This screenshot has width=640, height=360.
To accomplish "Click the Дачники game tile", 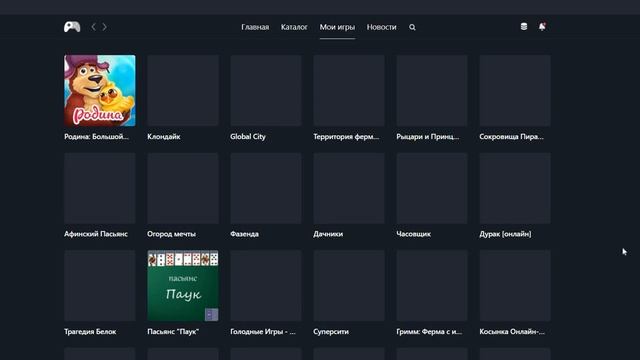I will point(349,188).
